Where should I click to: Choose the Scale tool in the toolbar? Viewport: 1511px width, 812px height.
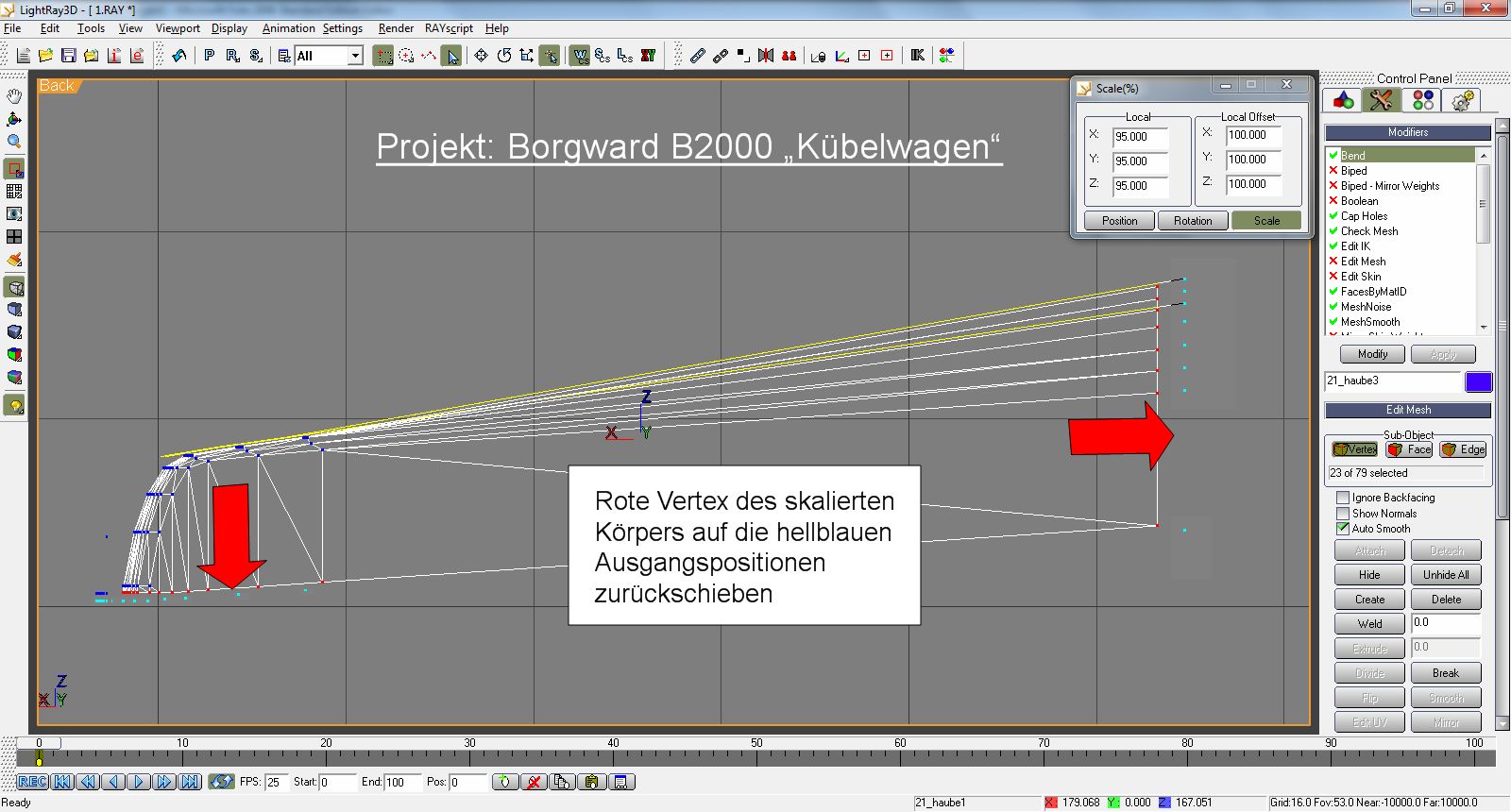pos(526,56)
